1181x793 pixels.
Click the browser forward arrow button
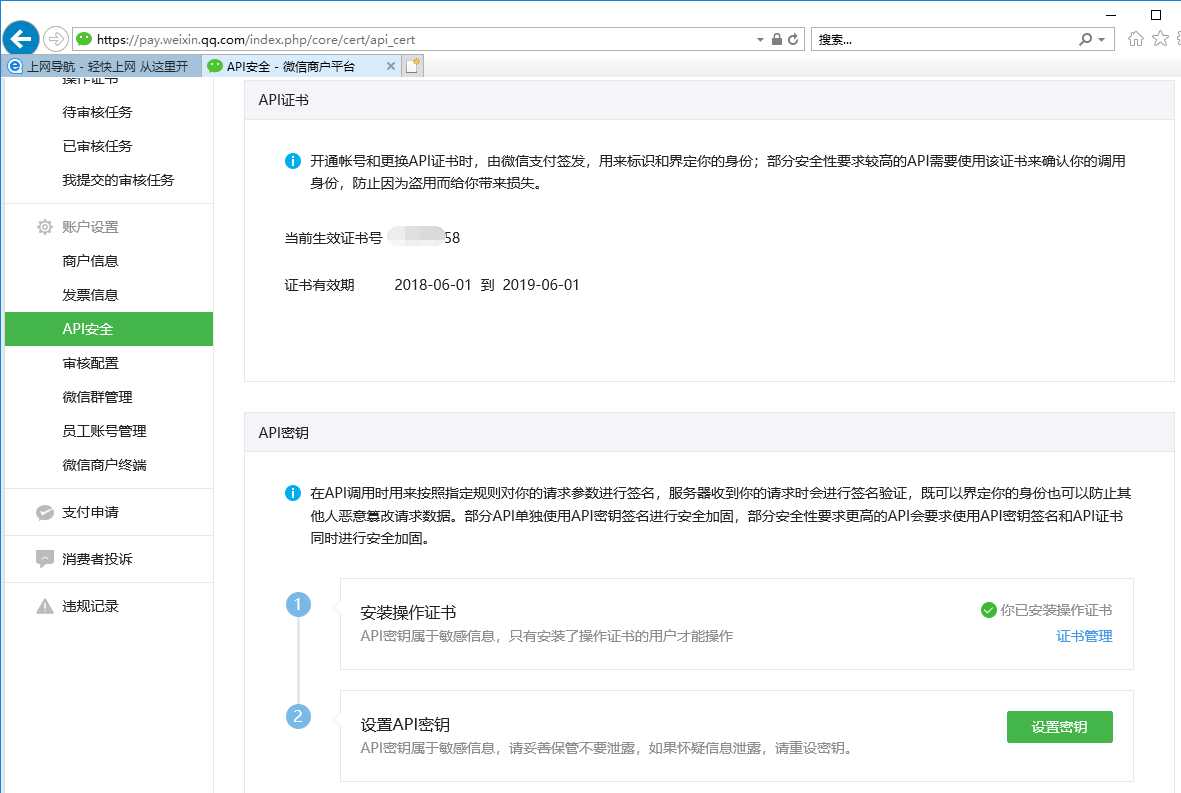tap(56, 38)
